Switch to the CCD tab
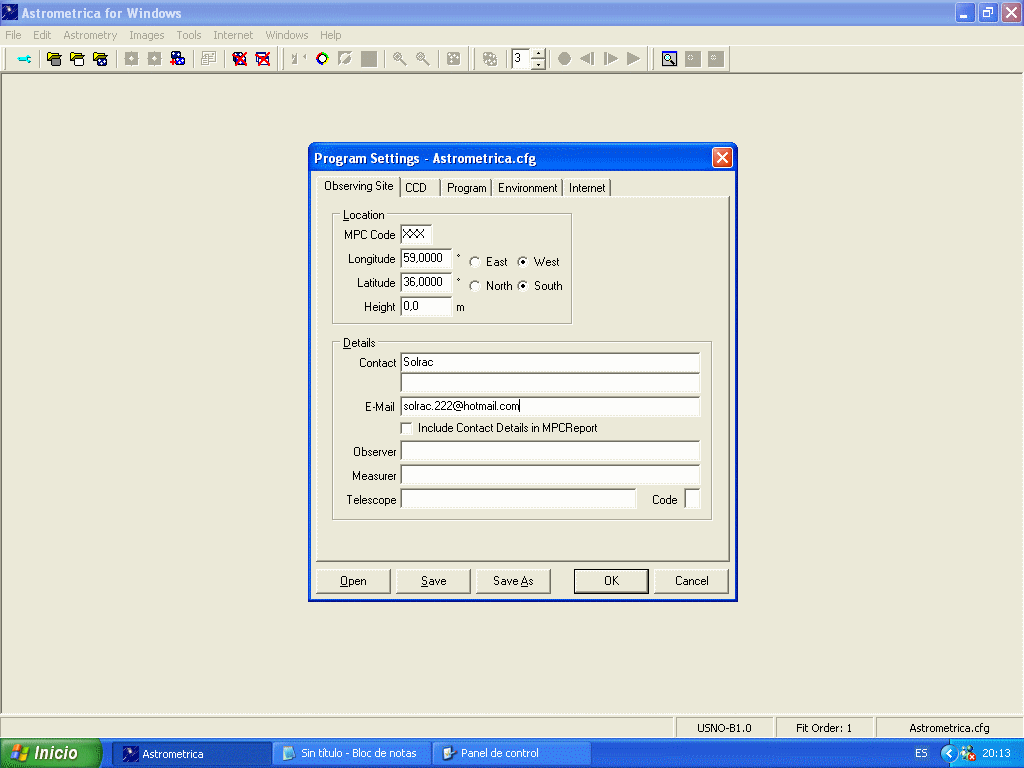 (419, 188)
